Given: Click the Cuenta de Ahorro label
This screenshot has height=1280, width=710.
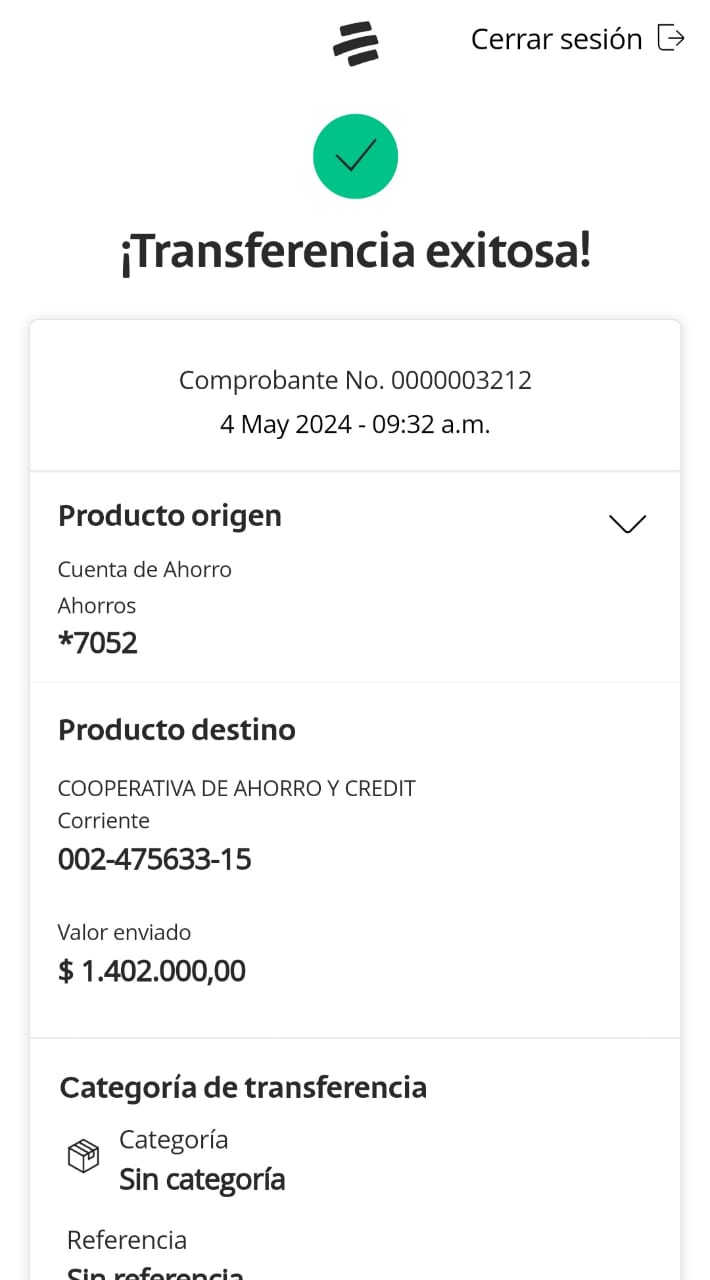Looking at the screenshot, I should (145, 569).
